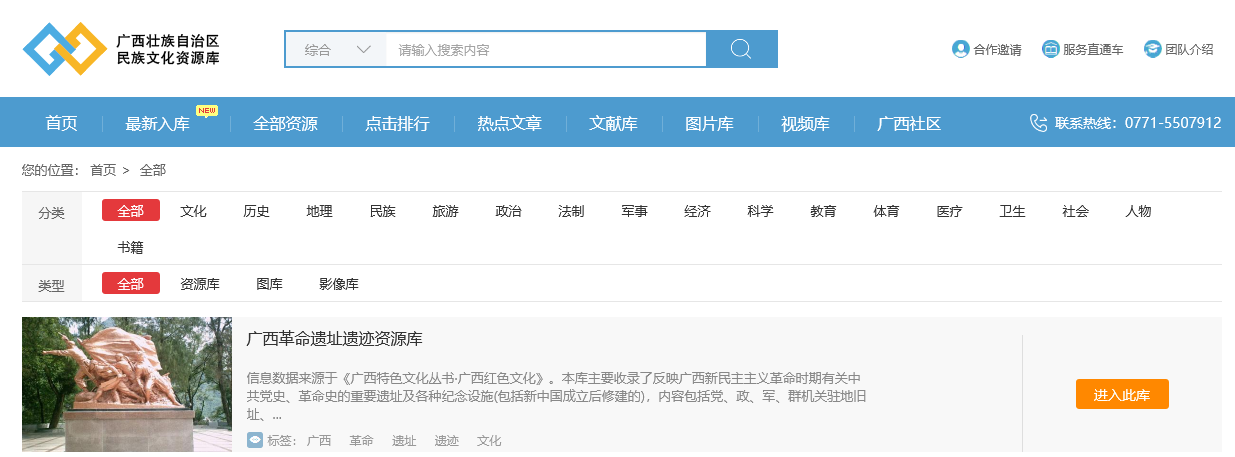Click the 首页 breadcrumb link
This screenshot has width=1235, height=457.
[103, 170]
